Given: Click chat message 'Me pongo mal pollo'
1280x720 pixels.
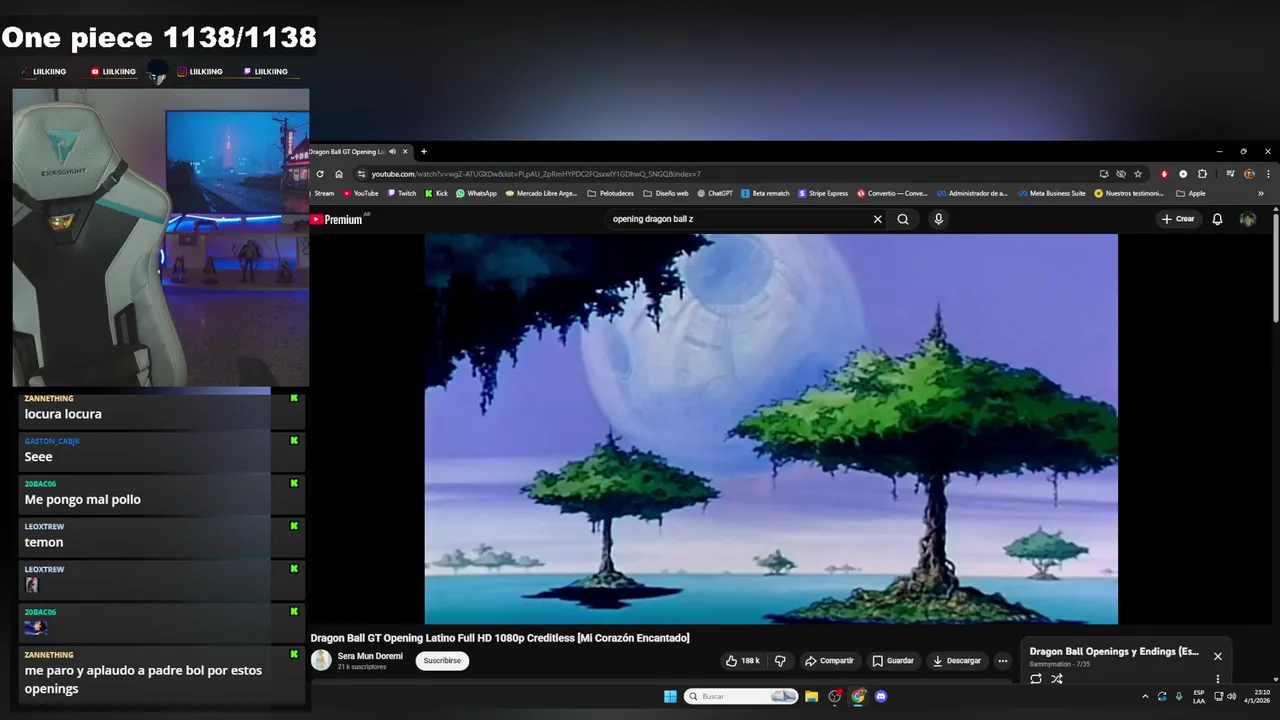Looking at the screenshot, I should click(83, 499).
